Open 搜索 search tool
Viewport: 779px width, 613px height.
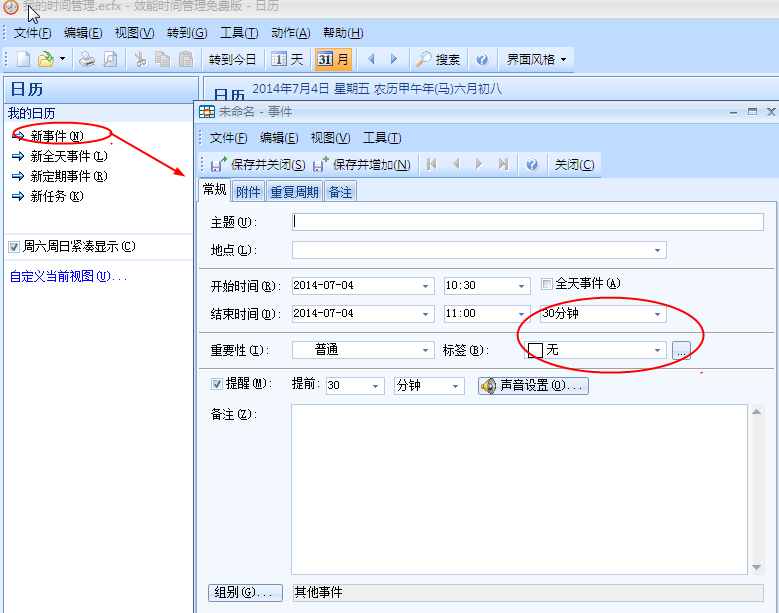[x=438, y=60]
